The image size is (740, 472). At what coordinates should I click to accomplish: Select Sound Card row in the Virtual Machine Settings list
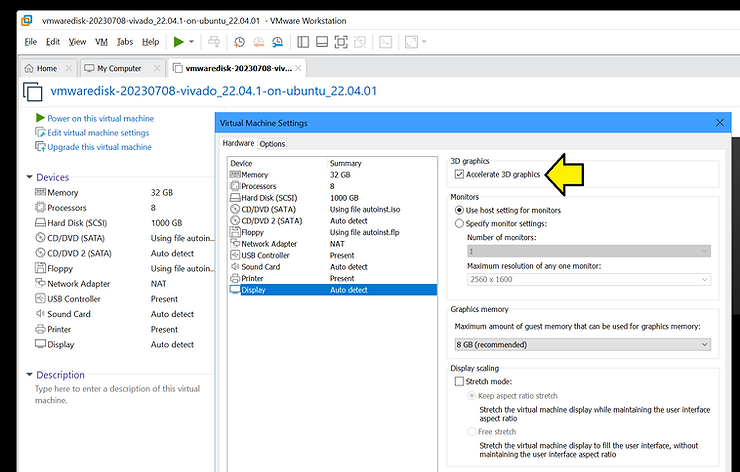tap(332, 267)
